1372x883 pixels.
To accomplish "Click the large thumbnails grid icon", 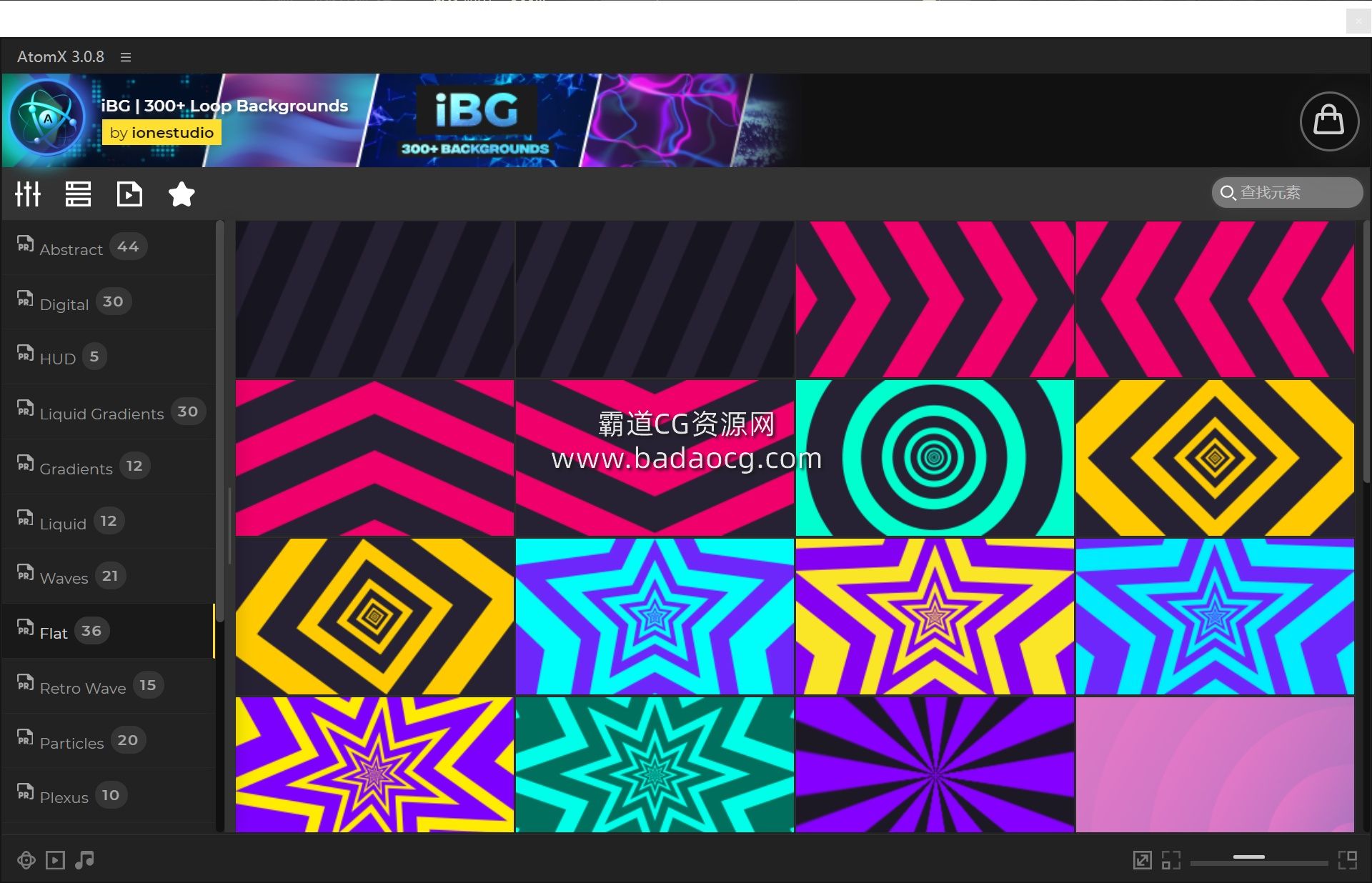I will (x=1348, y=860).
